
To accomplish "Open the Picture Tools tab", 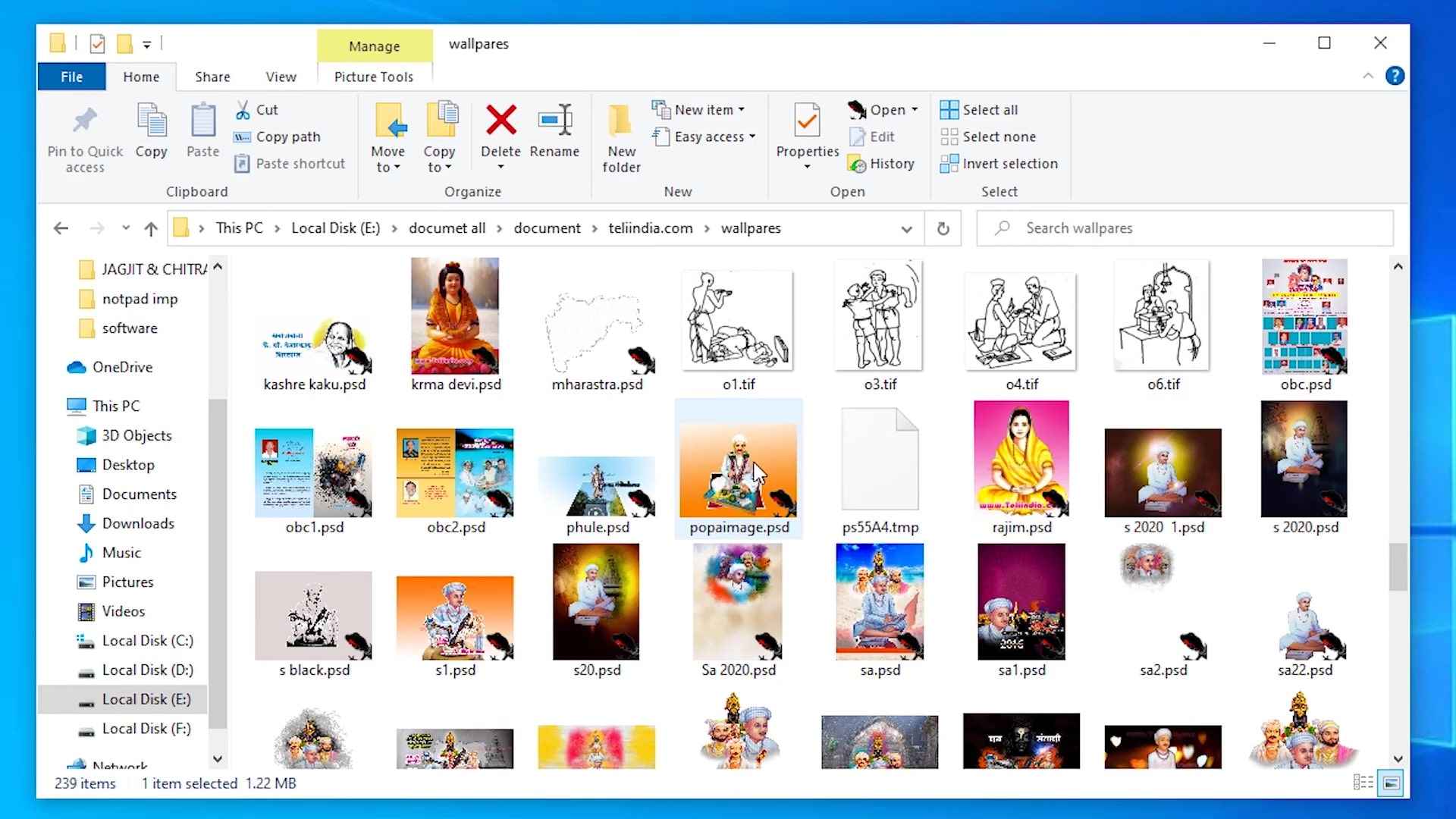I will pyautogui.click(x=374, y=77).
